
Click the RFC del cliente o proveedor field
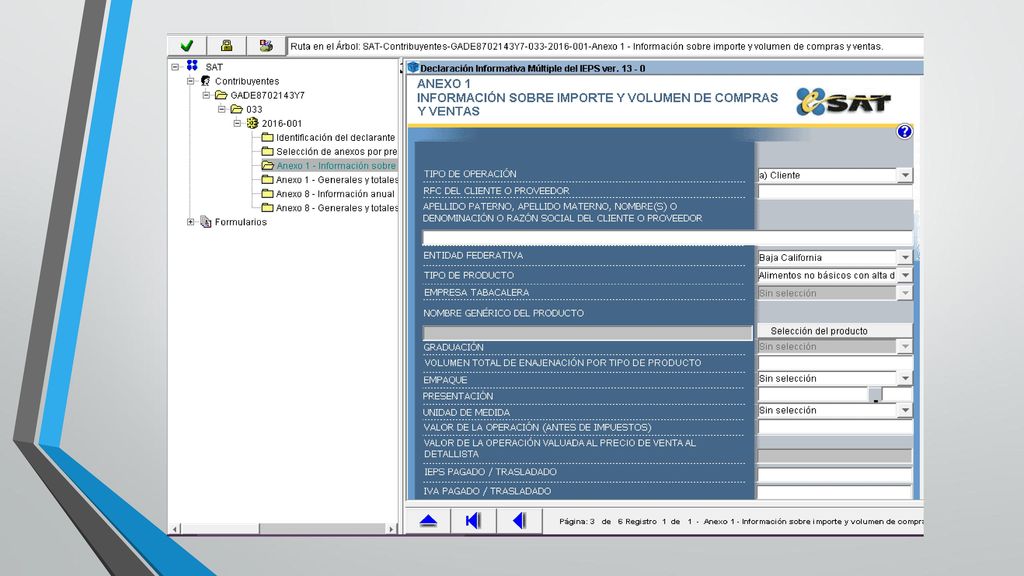[x=835, y=192]
